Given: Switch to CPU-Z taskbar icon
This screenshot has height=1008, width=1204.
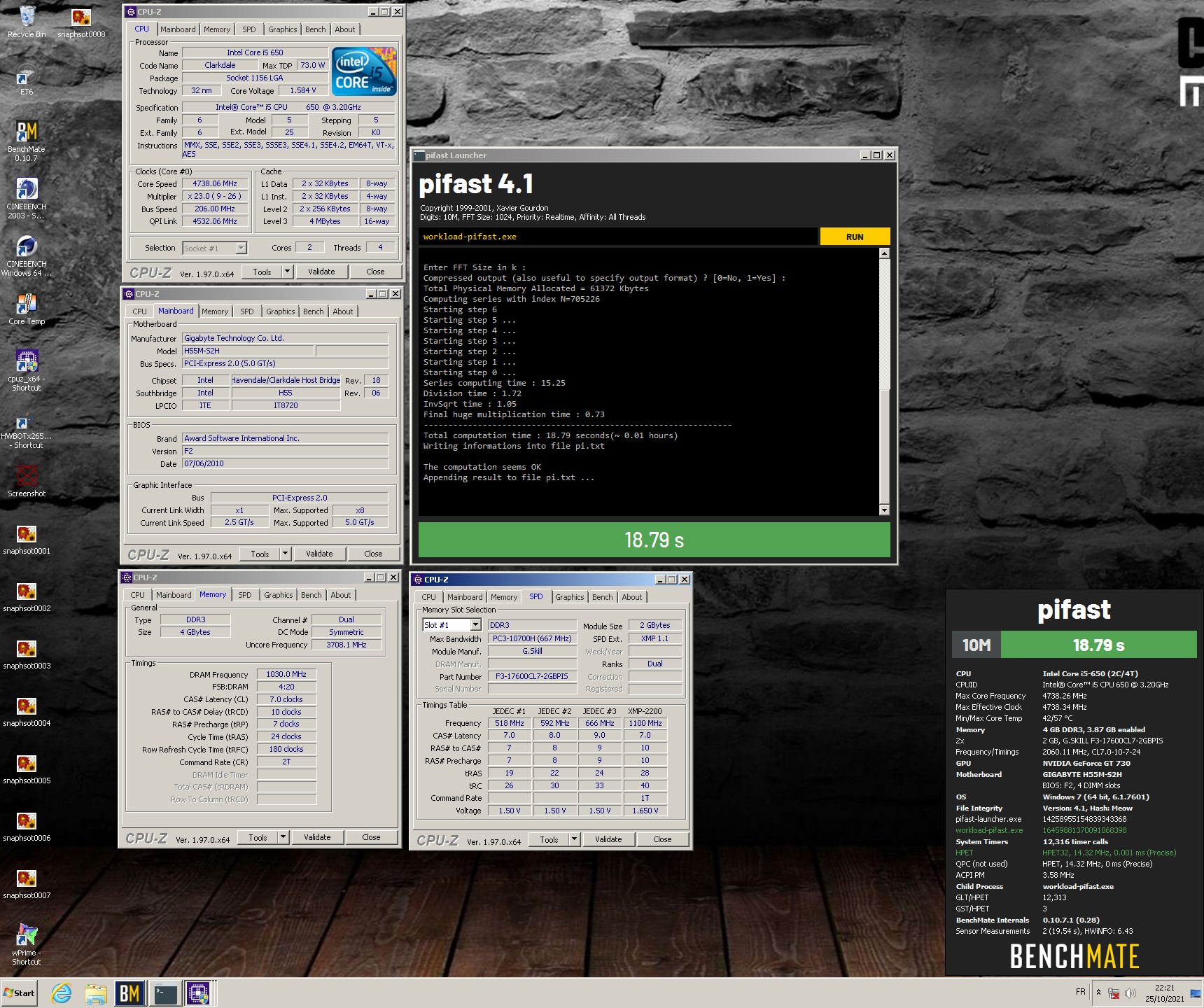Looking at the screenshot, I should pyautogui.click(x=199, y=993).
